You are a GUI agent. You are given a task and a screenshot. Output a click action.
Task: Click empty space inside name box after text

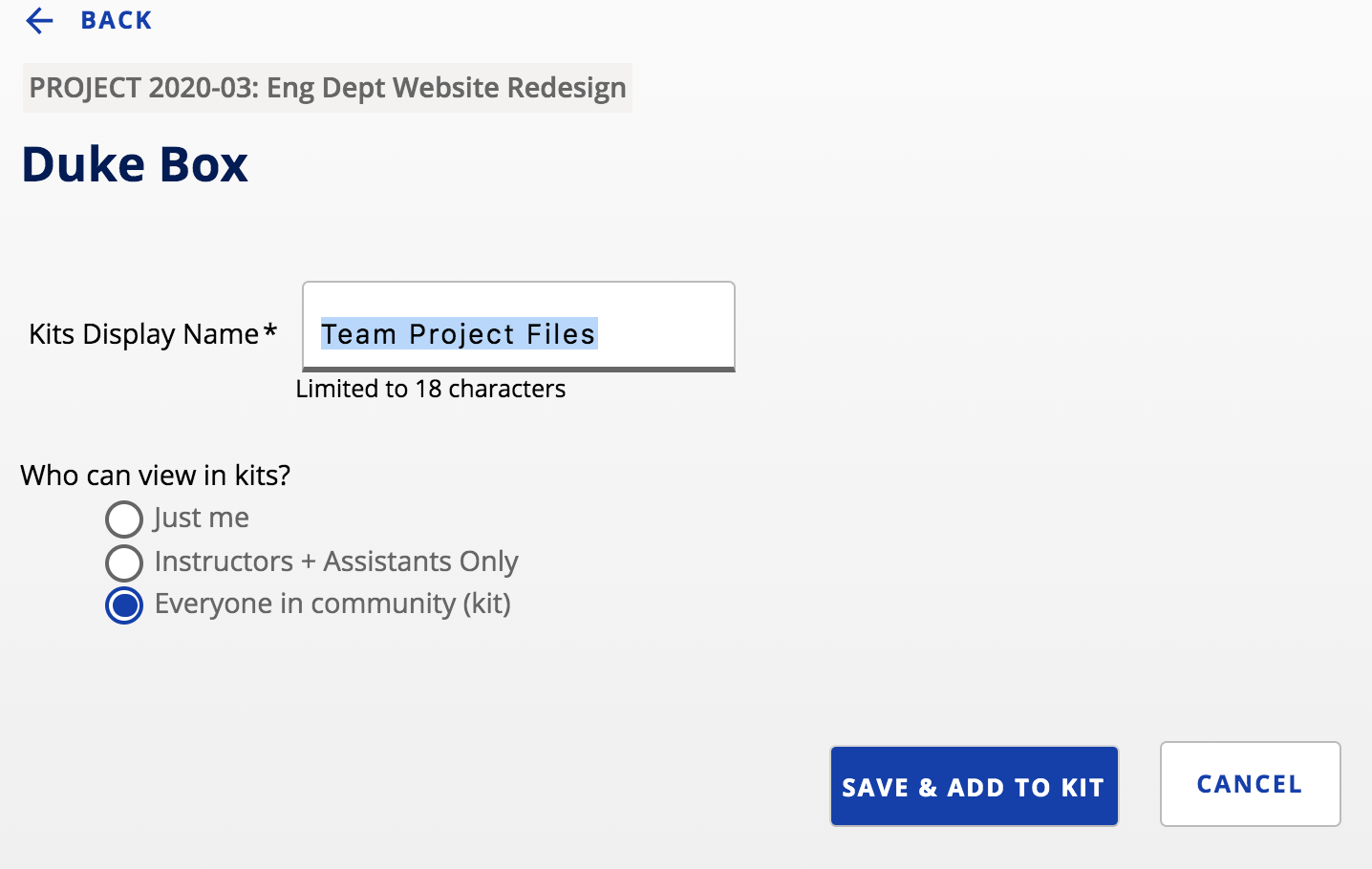click(x=666, y=333)
